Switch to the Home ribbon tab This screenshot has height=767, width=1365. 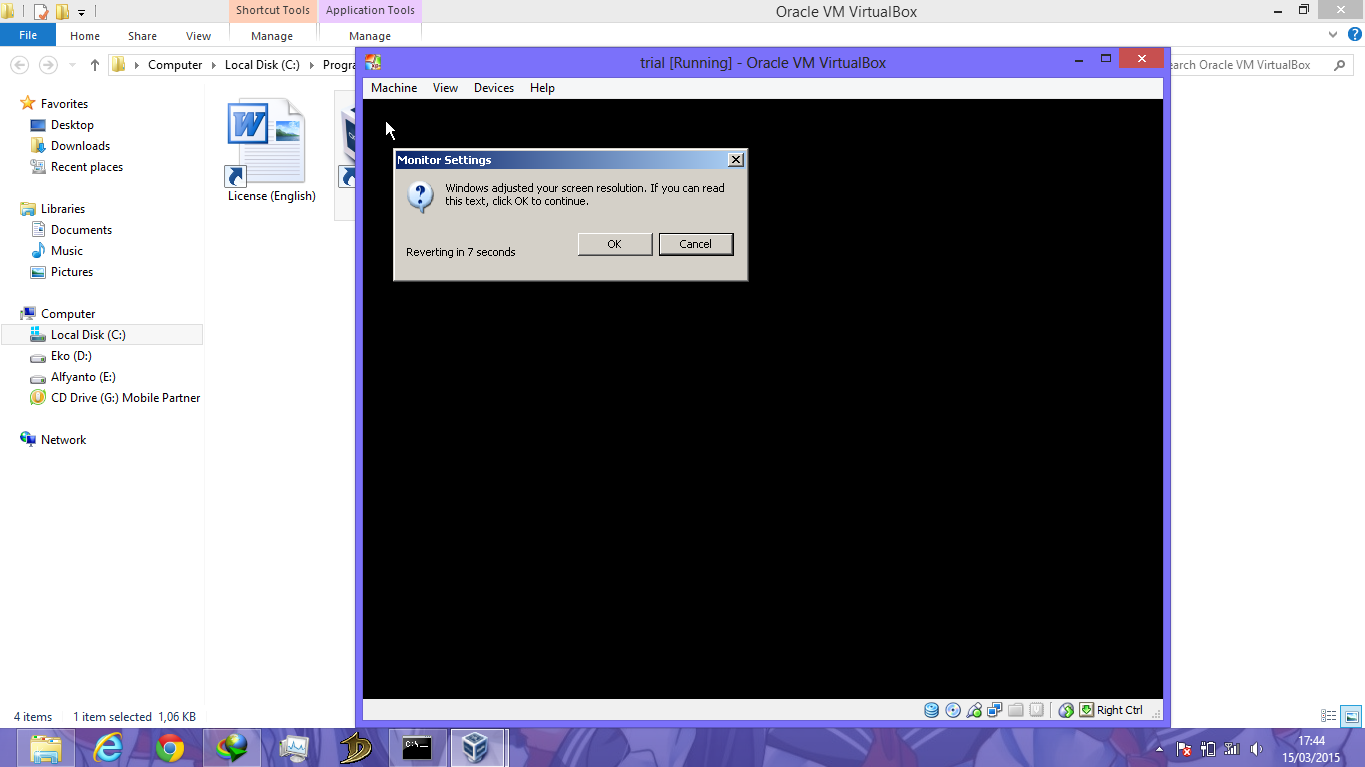click(85, 36)
